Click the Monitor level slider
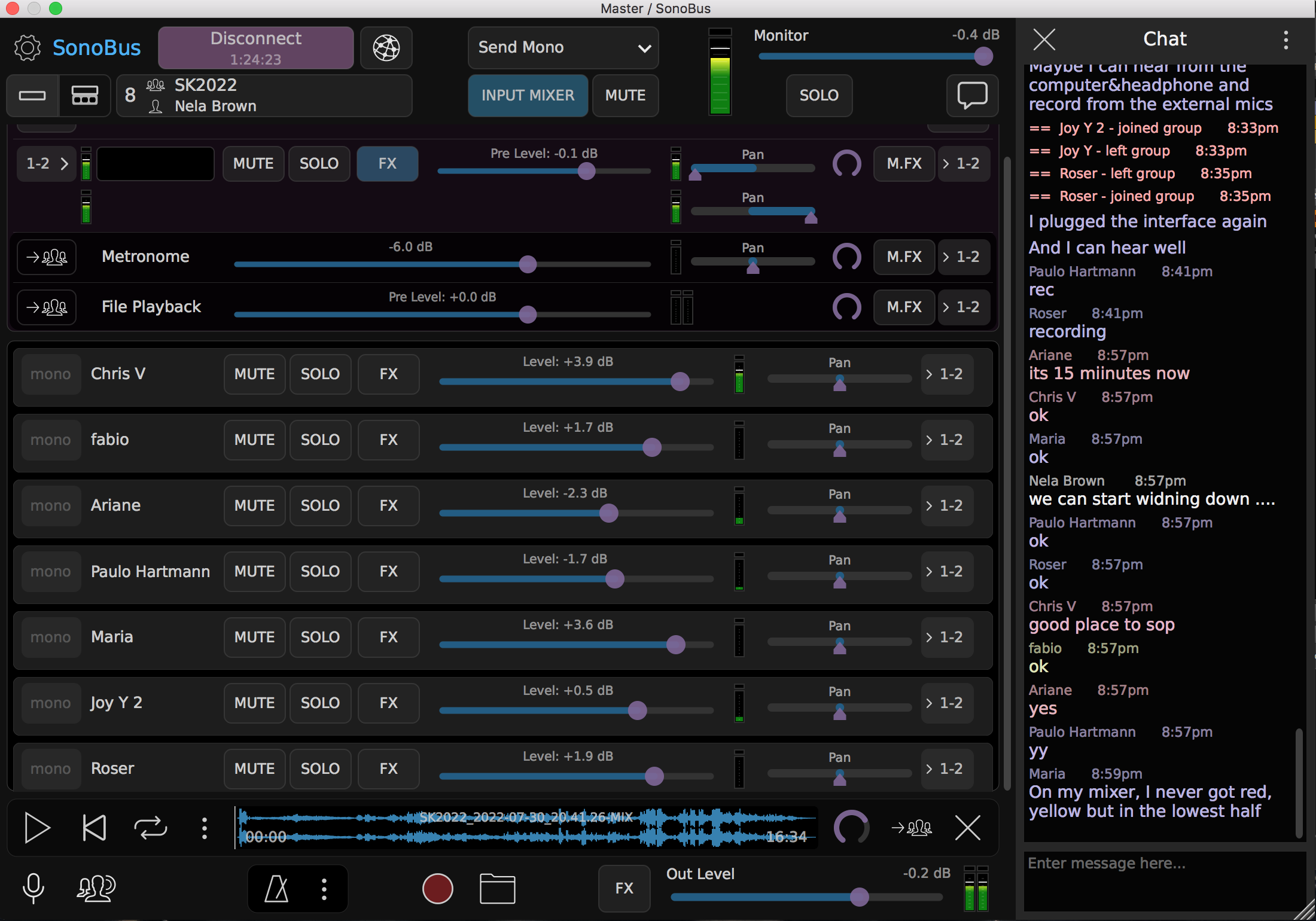The width and height of the screenshot is (1316, 921). (870, 56)
